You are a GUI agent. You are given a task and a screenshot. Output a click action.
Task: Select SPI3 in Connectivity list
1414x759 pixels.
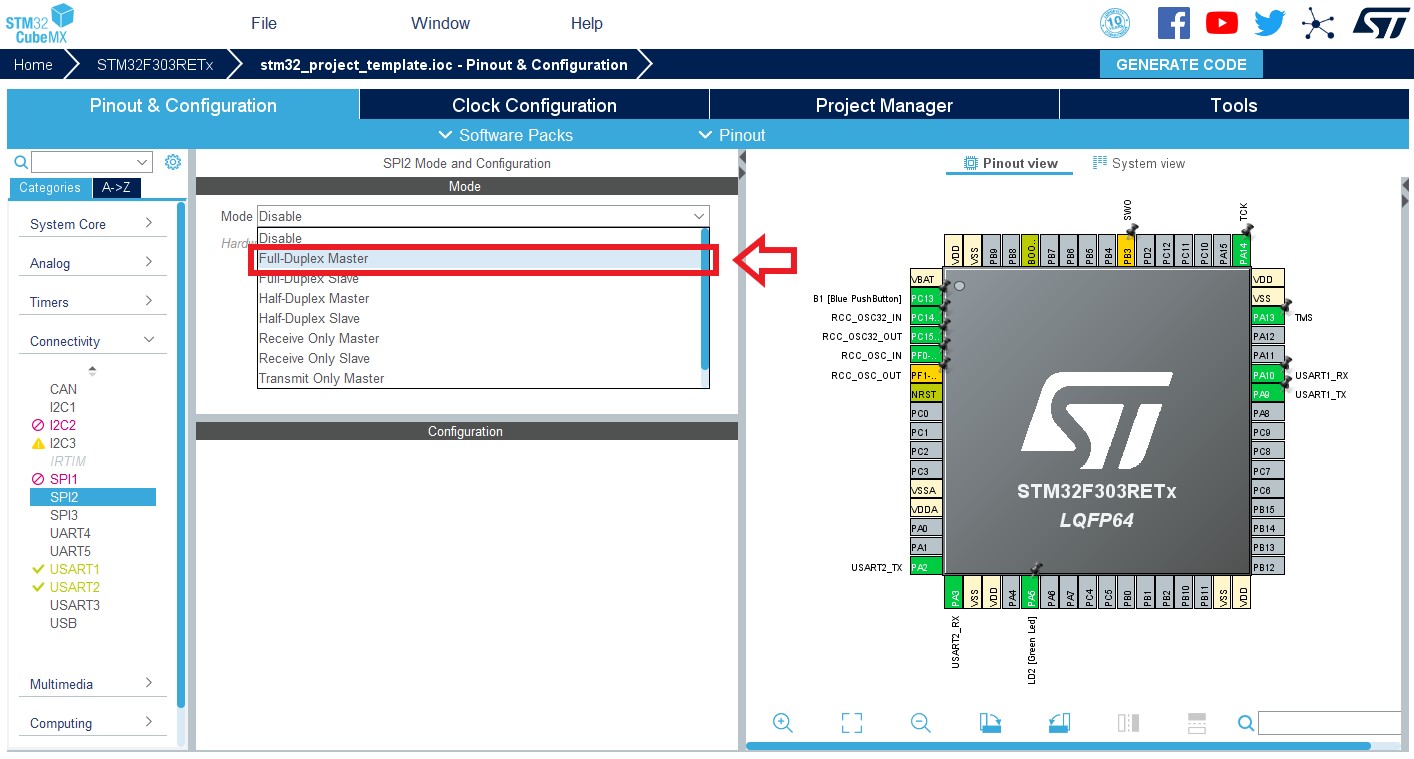(64, 515)
